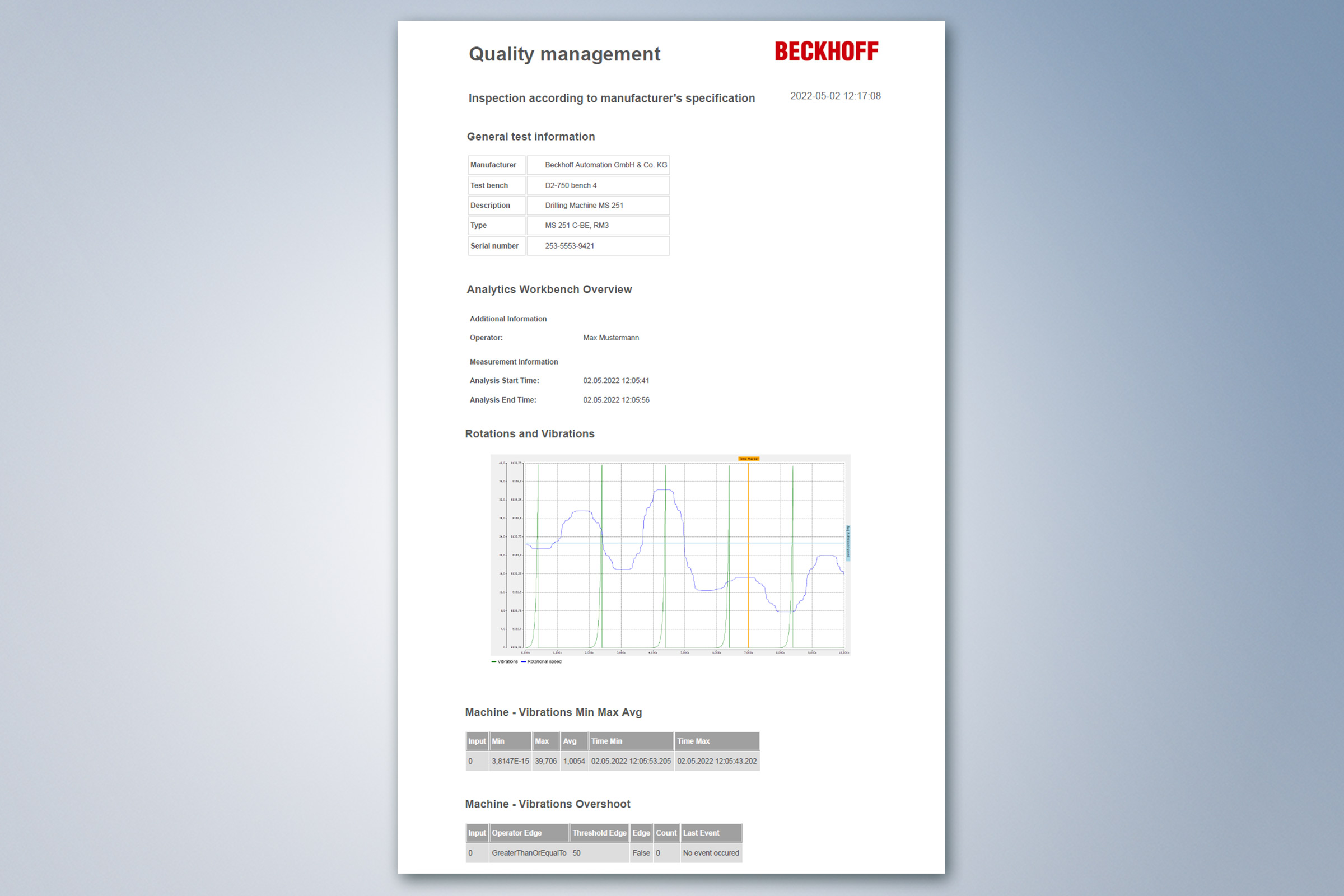Click the D2-750 bench 4 cell
1344x896 pixels.
tap(570, 186)
